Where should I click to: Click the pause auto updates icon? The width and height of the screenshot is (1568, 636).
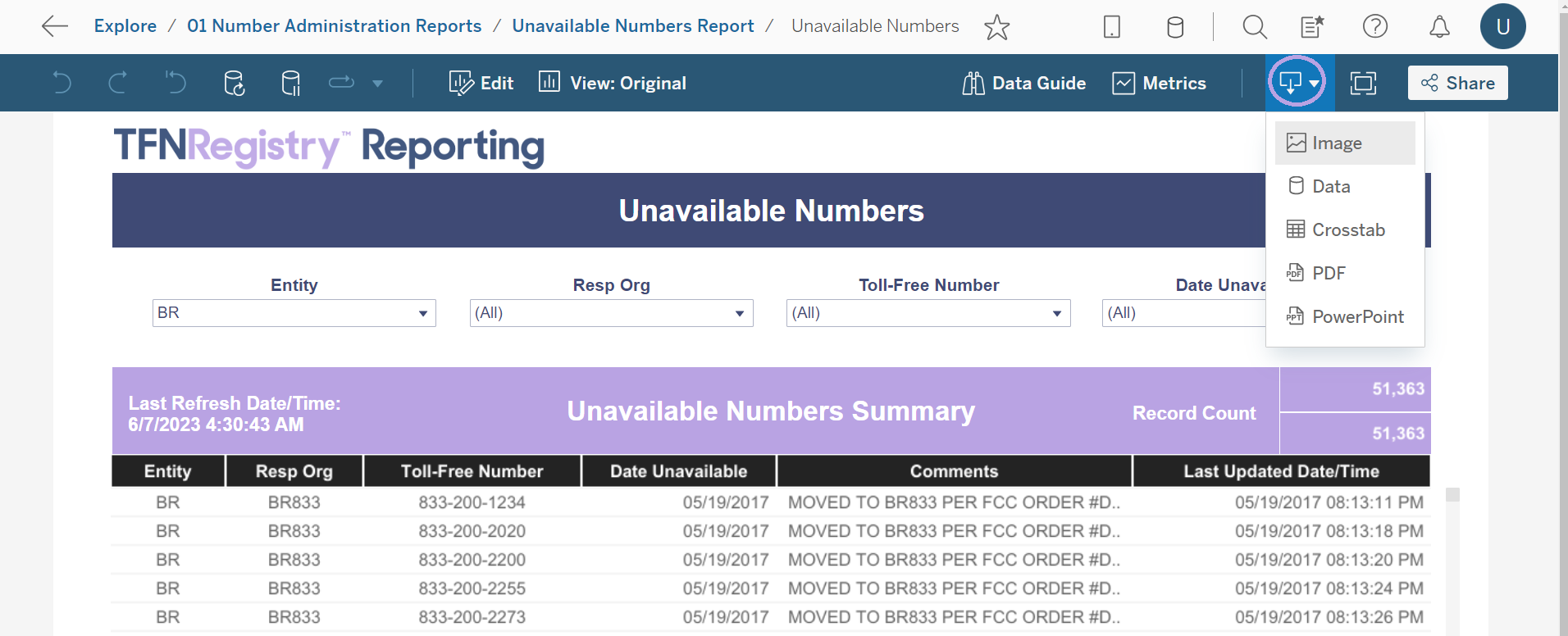point(291,83)
